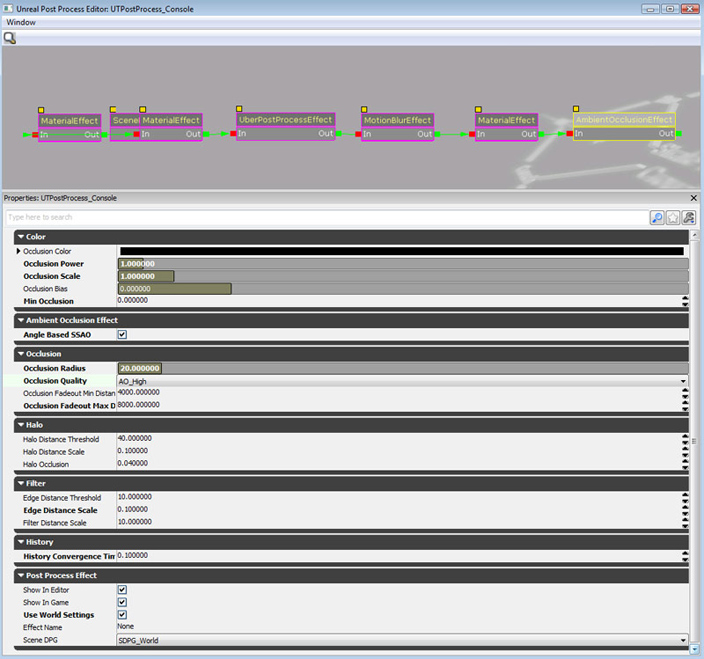Click the wrench options icon in properties
704x659 pixels.
pyautogui.click(x=688, y=218)
